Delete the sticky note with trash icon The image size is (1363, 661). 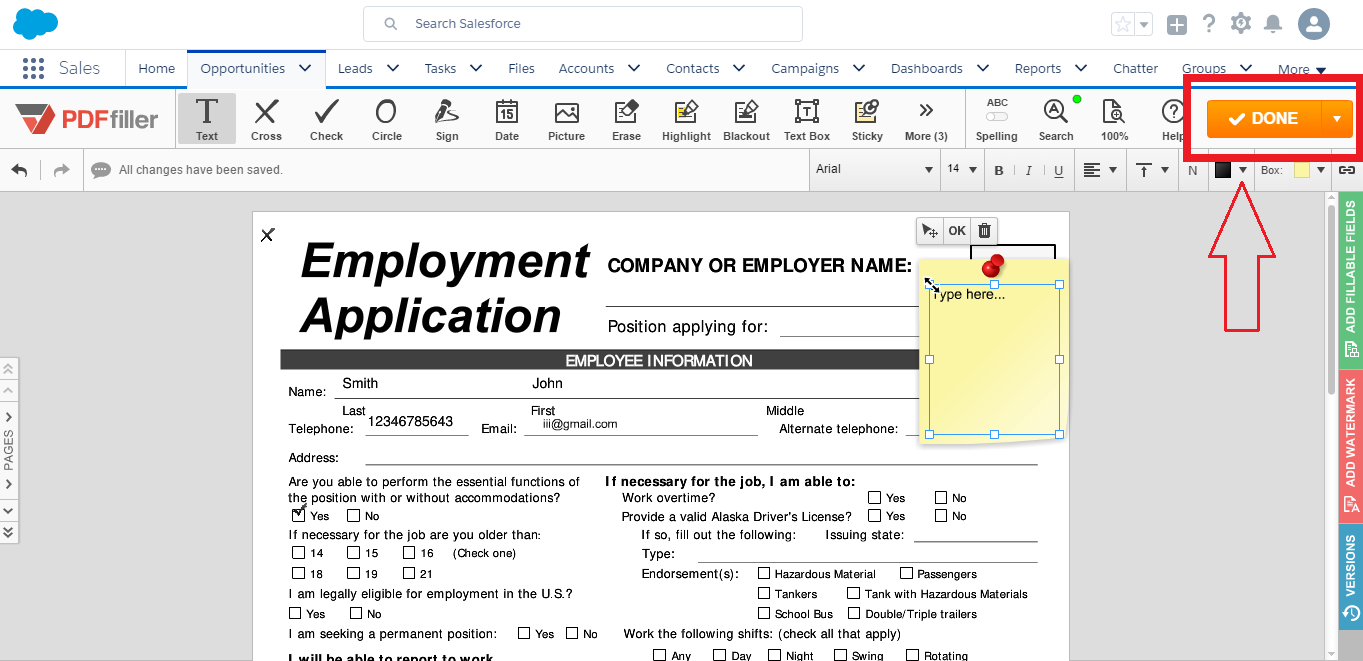click(984, 231)
